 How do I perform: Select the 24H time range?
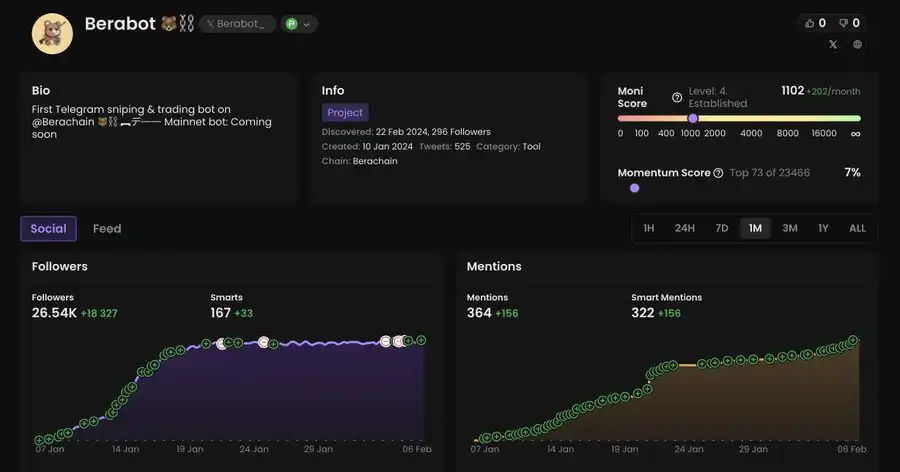pos(684,228)
